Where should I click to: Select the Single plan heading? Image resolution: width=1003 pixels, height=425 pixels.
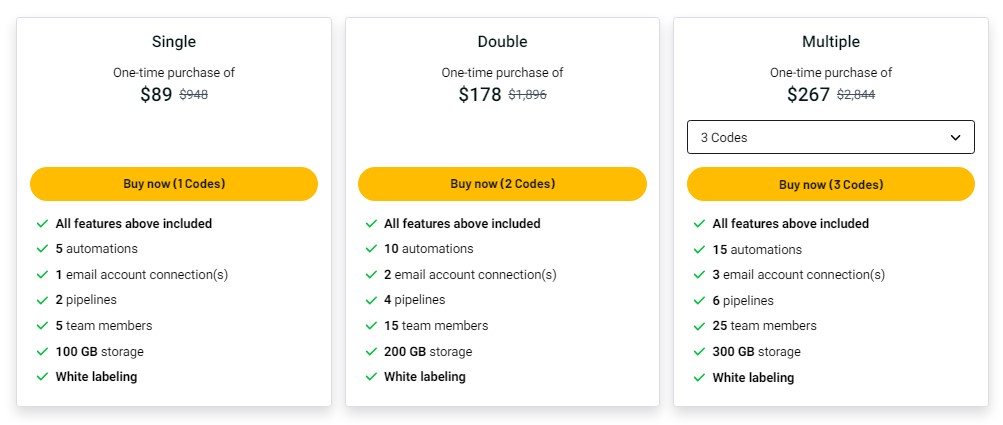(x=174, y=42)
